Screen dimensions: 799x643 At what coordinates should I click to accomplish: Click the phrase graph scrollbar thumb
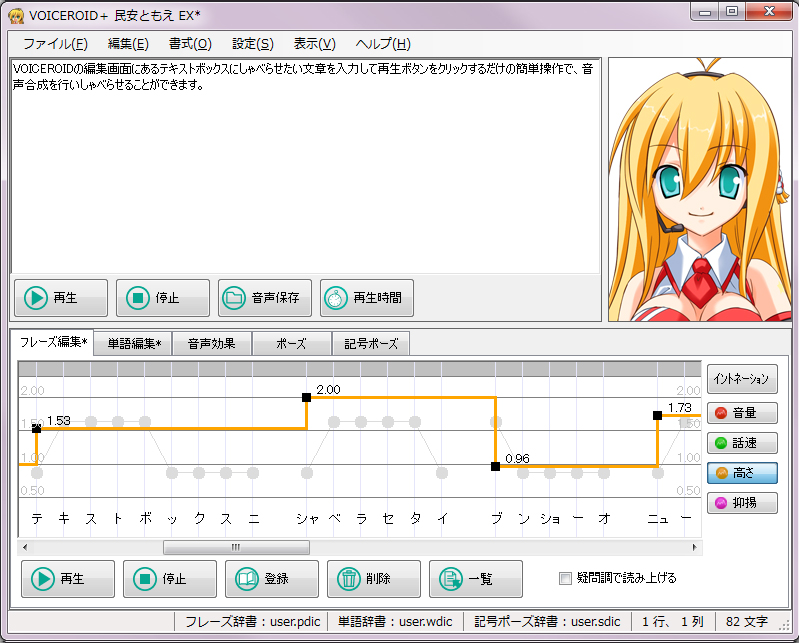coord(236,548)
